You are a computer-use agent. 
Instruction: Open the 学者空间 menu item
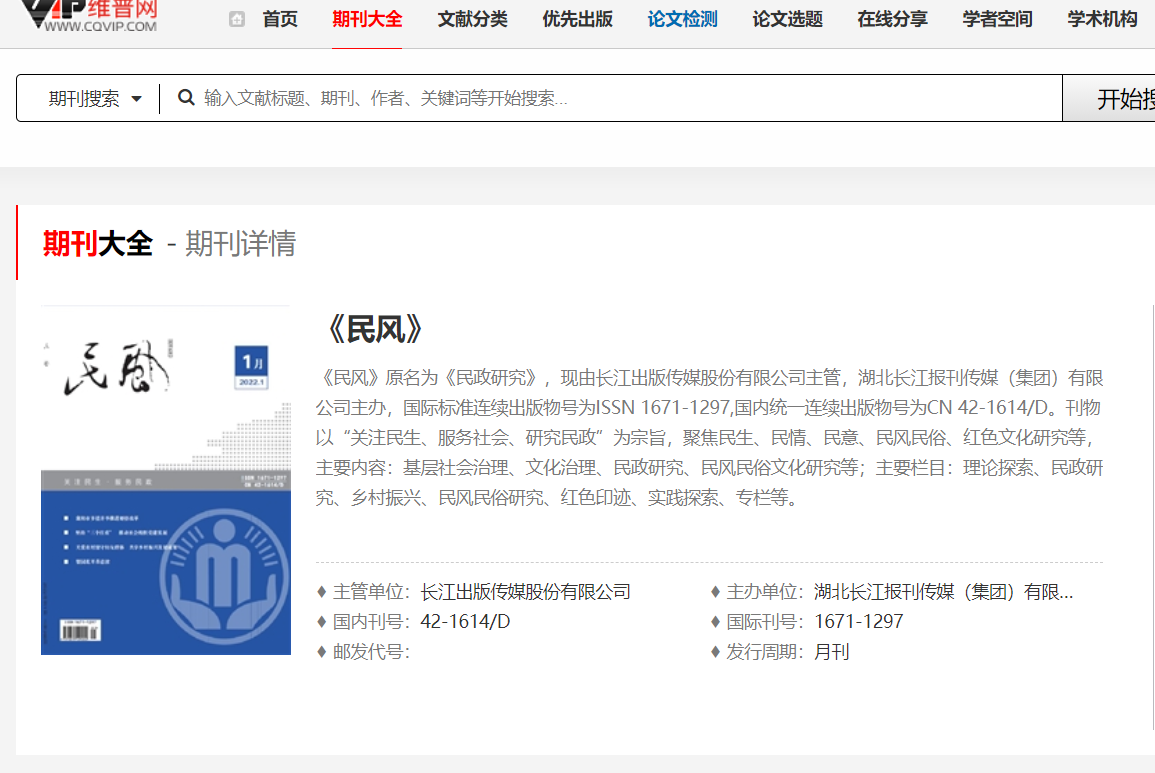[997, 19]
